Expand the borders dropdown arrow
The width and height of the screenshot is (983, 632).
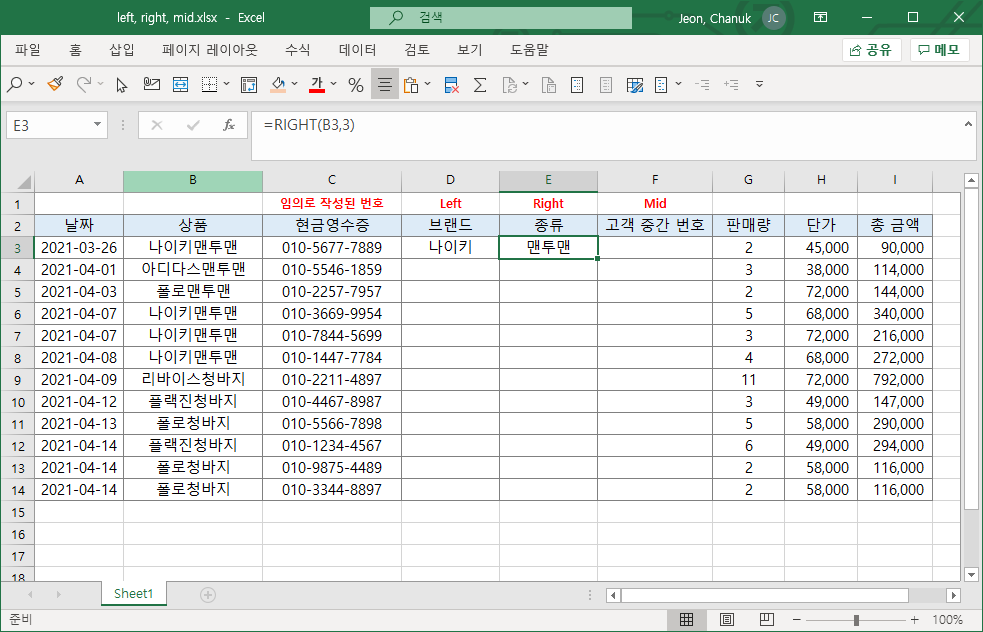pos(226,84)
